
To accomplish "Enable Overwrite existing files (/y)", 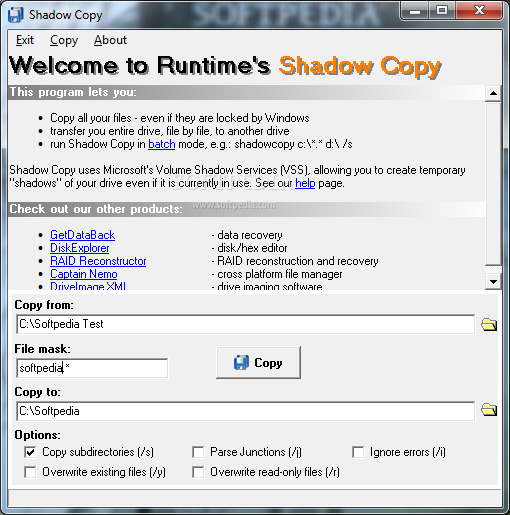I will [30, 472].
